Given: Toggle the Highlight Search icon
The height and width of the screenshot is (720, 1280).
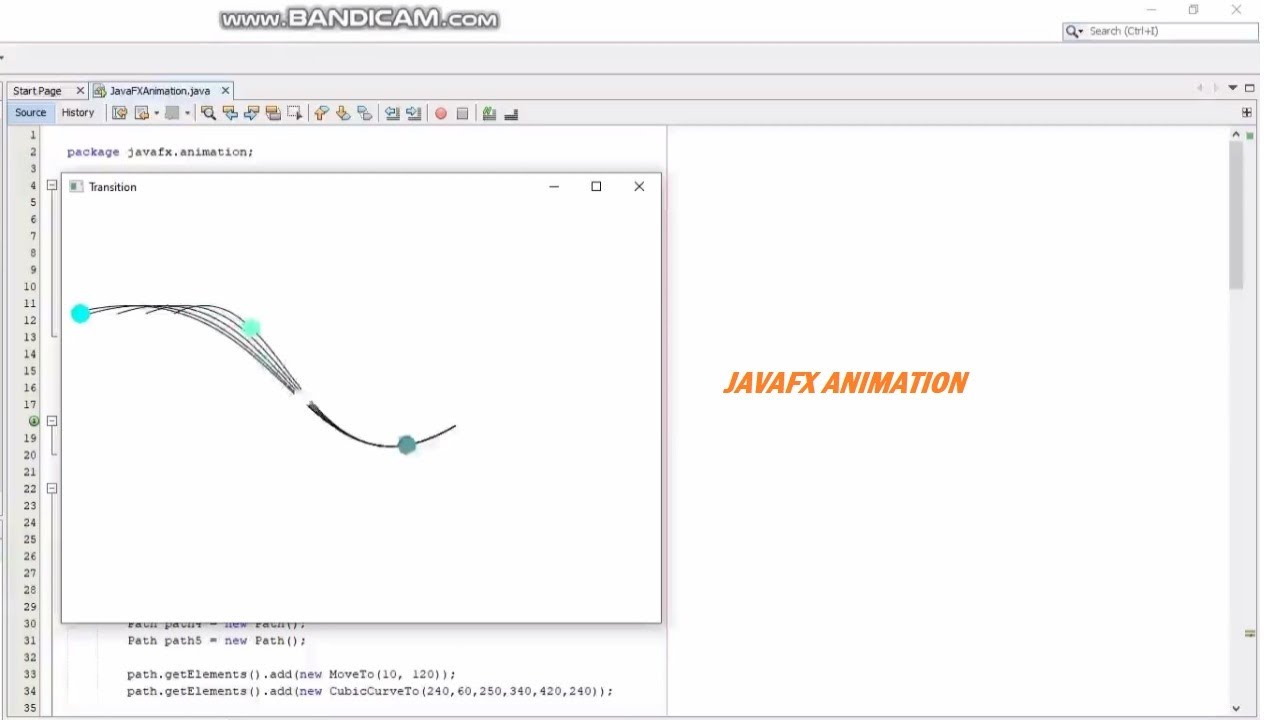Looking at the screenshot, I should click(273, 113).
